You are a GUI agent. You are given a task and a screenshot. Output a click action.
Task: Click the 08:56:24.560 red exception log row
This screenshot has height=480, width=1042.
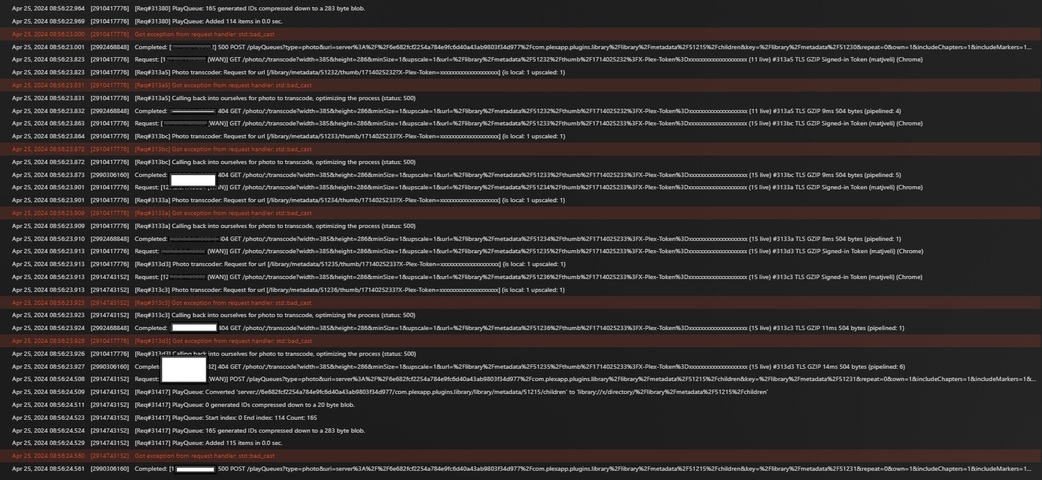click(x=521, y=456)
